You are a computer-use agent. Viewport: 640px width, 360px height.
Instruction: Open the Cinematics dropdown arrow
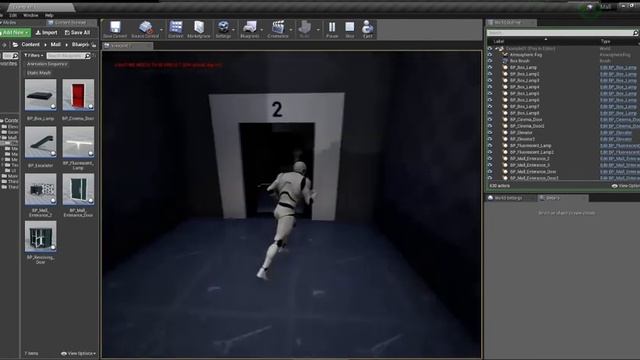click(x=291, y=30)
